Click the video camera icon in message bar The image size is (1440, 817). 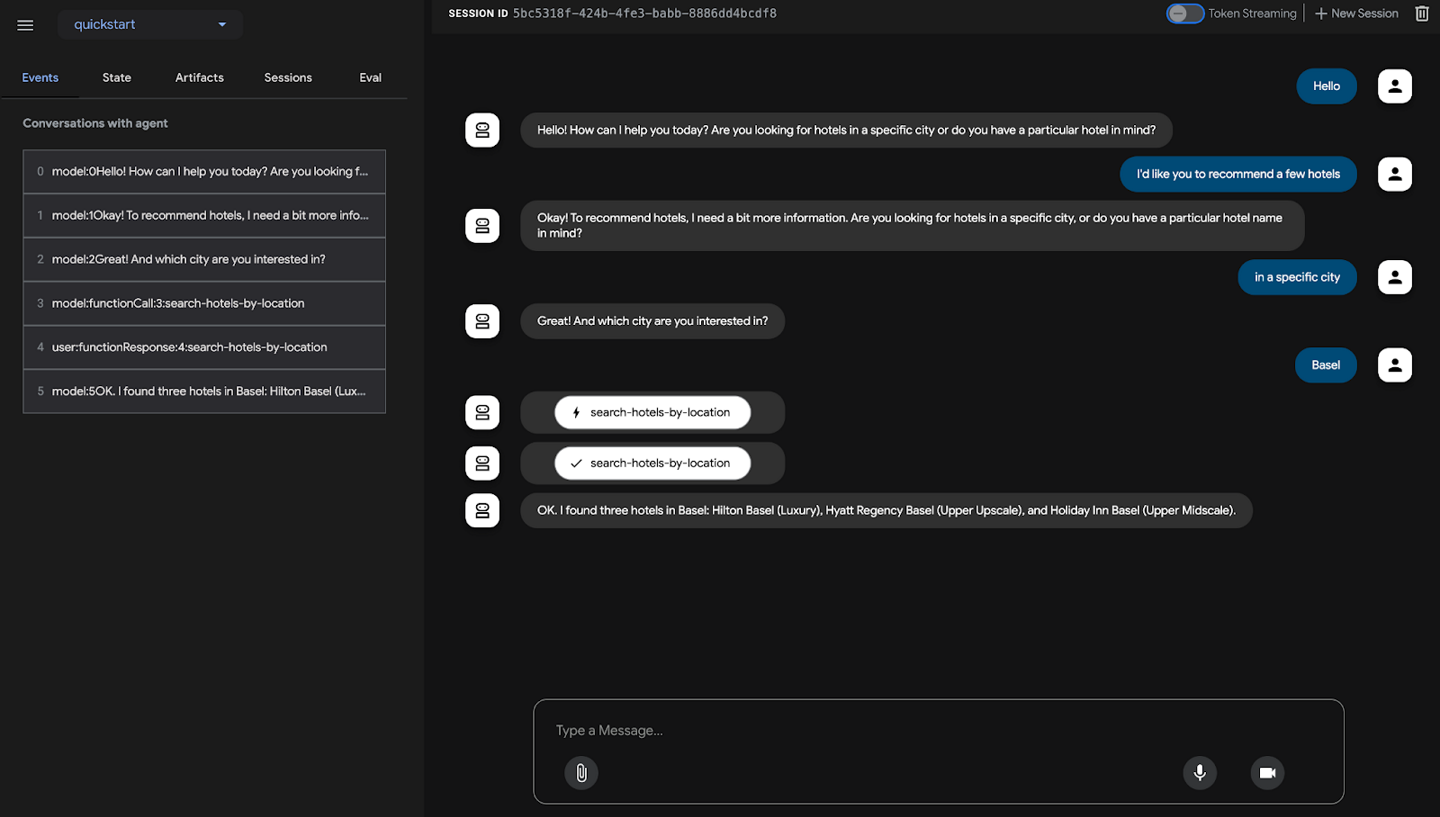[x=1267, y=772]
